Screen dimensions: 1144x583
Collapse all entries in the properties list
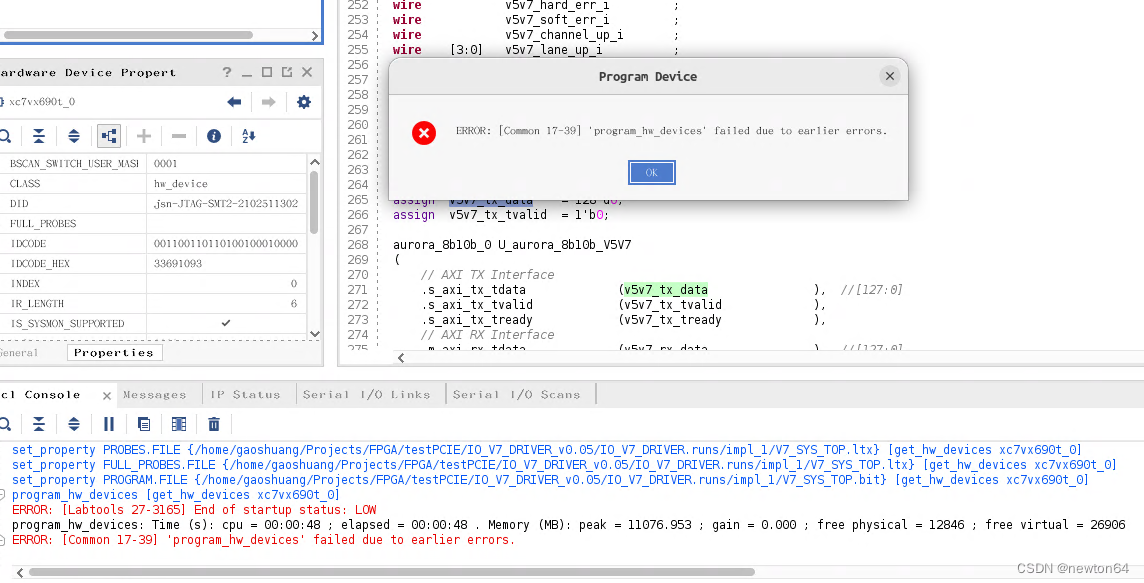[x=38, y=136]
